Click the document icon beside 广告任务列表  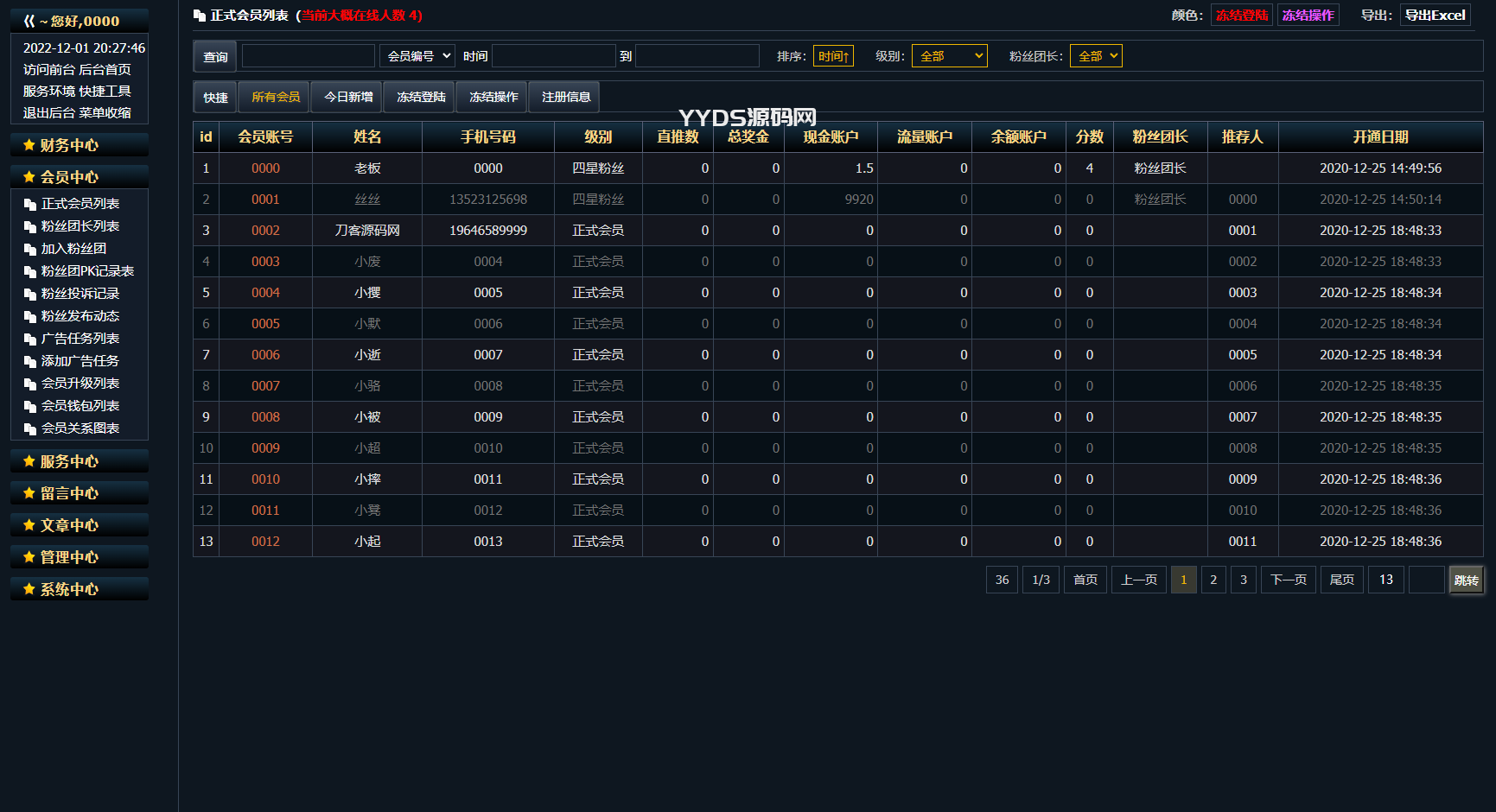[30, 339]
